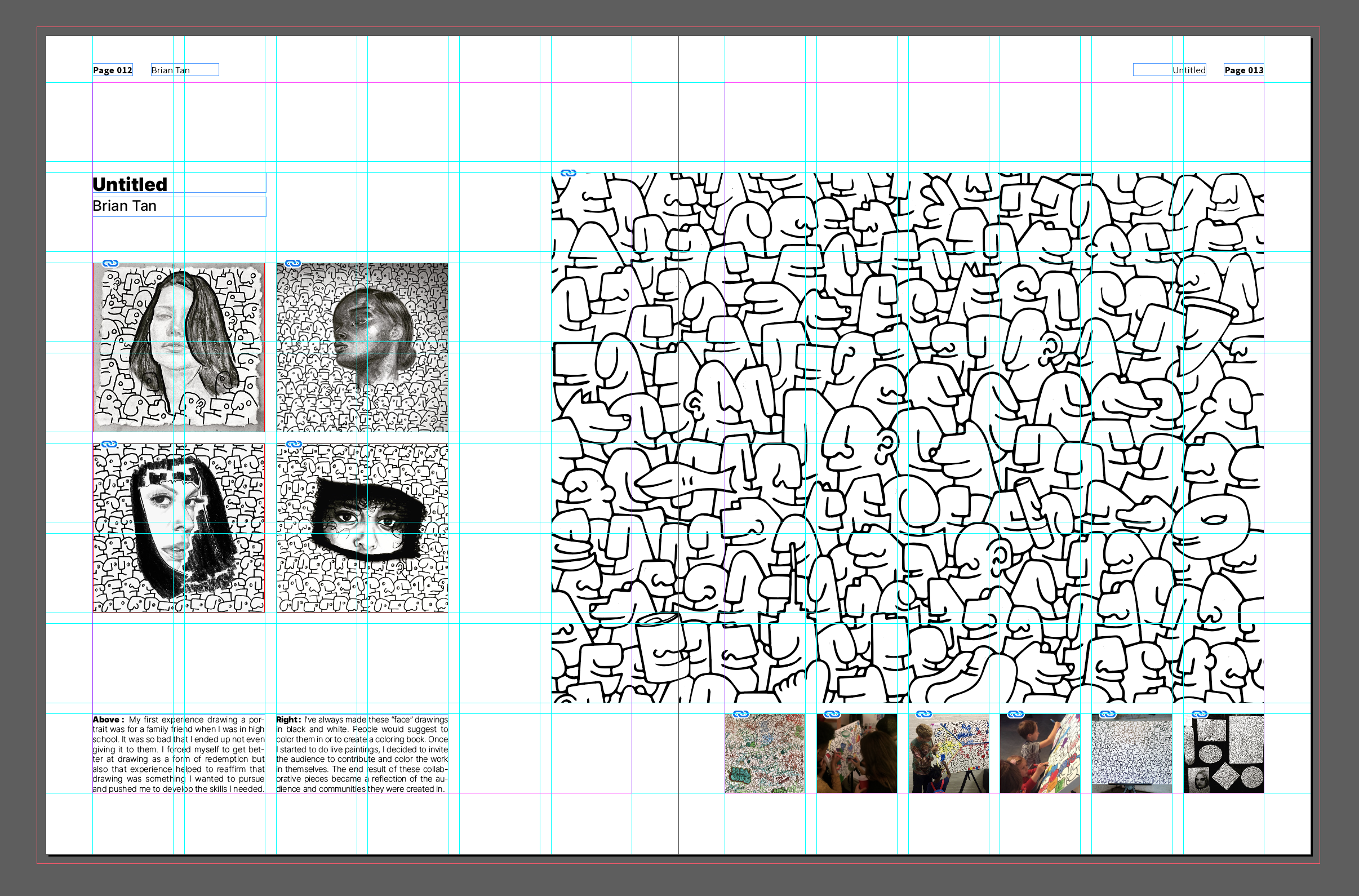Click link badge on boy-at-easel thumbnail
The width and height of the screenshot is (1359, 896).
click(923, 714)
